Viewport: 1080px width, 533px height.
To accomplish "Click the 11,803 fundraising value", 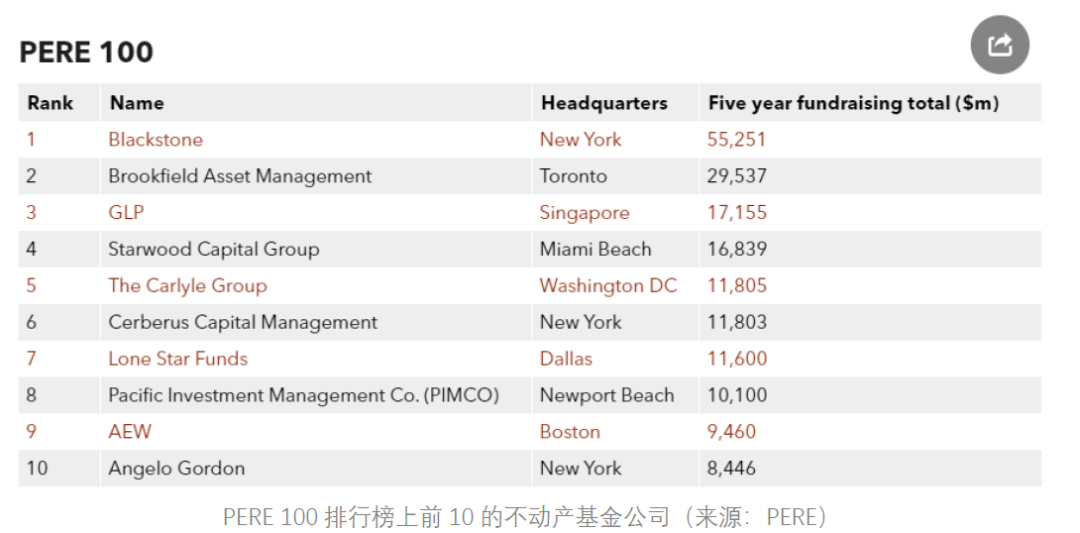I will 736,322.
